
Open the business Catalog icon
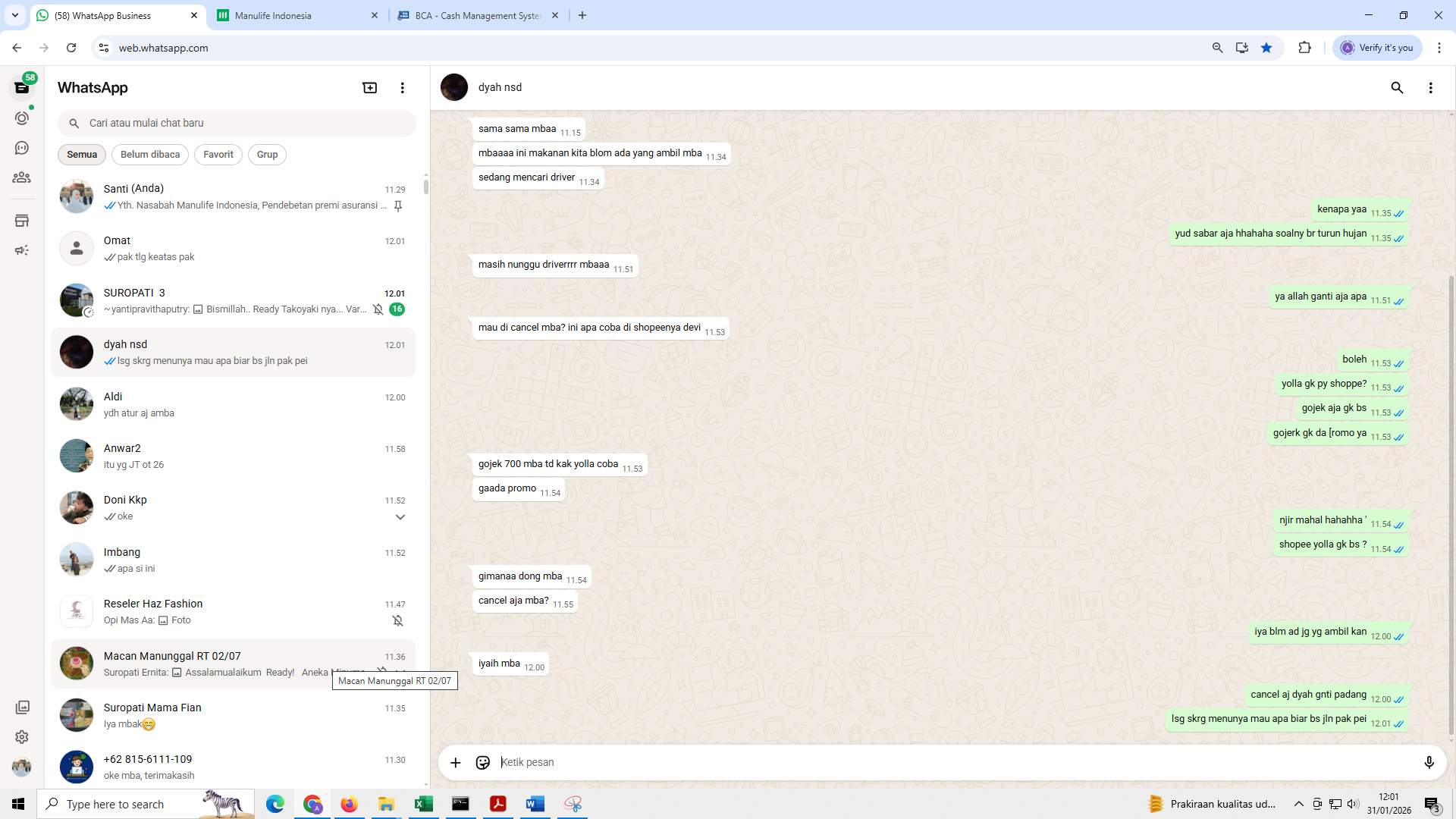[x=22, y=220]
